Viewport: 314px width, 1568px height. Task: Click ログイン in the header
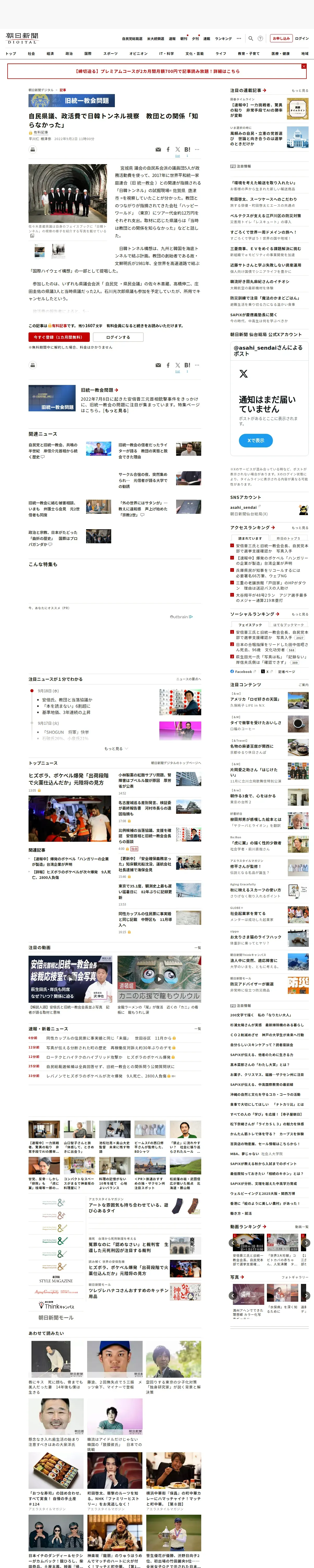click(302, 38)
